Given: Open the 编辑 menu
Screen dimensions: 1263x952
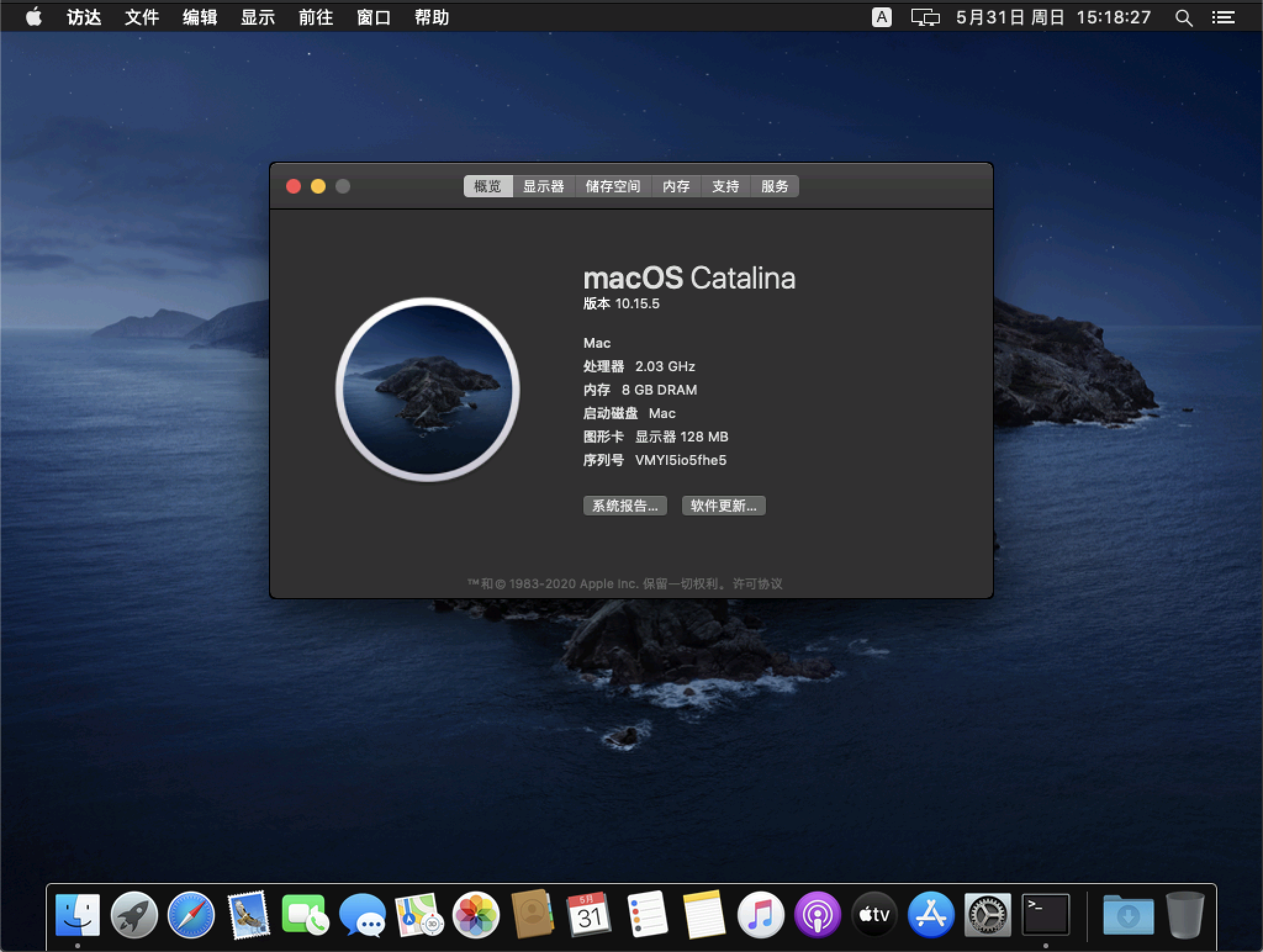Looking at the screenshot, I should tap(200, 17).
